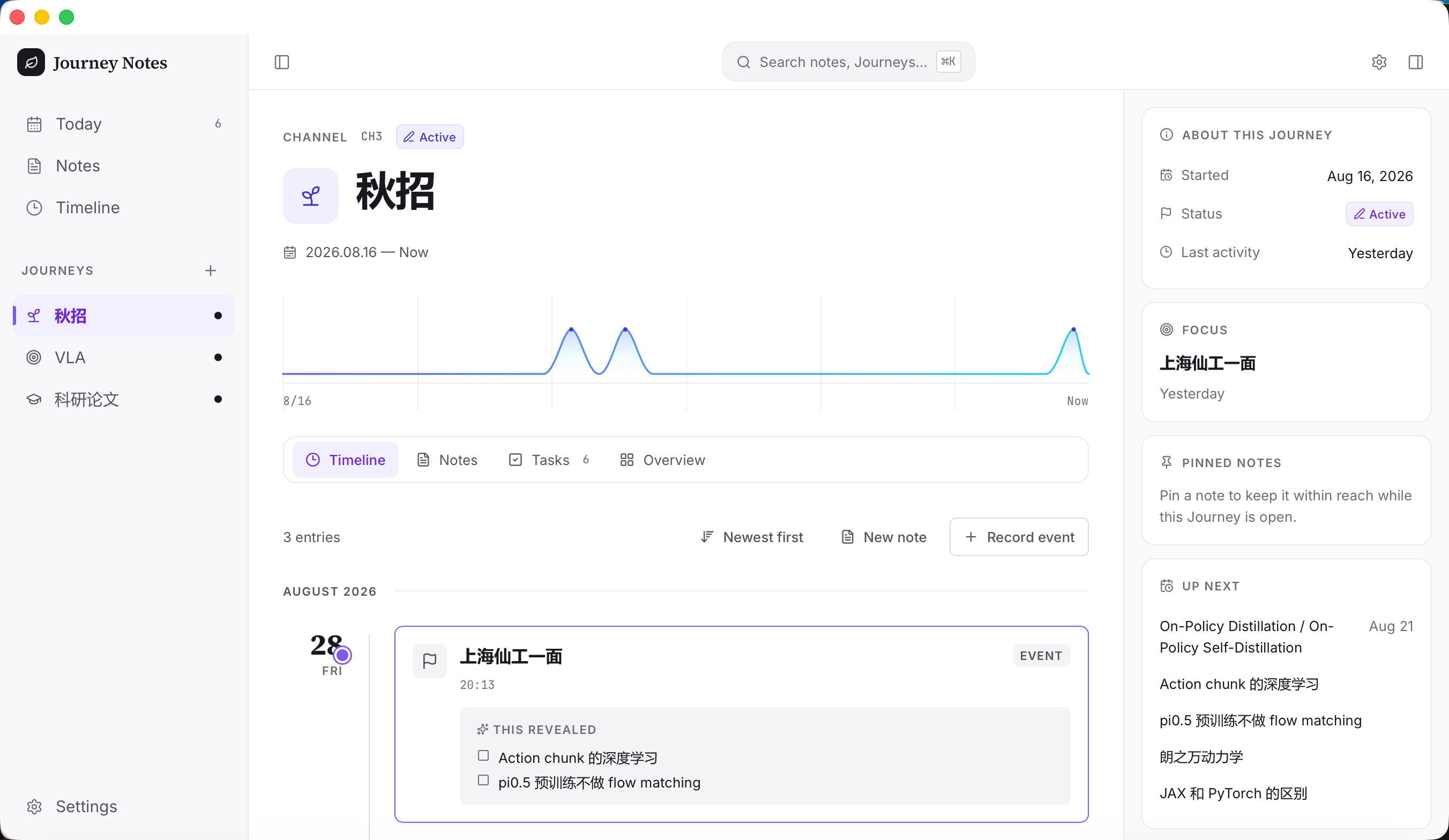Toggle the left sidebar panel icon

[282, 62]
